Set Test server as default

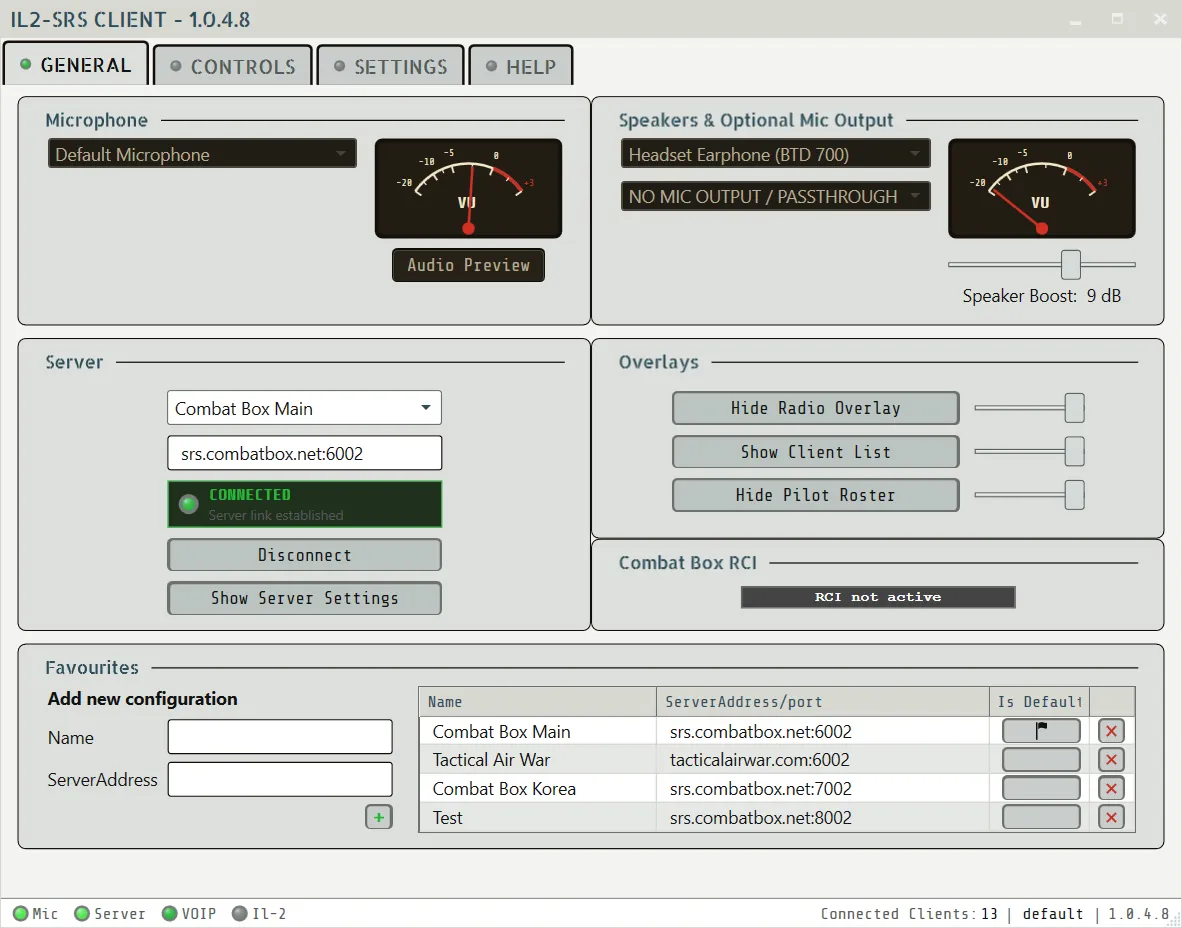1041,817
